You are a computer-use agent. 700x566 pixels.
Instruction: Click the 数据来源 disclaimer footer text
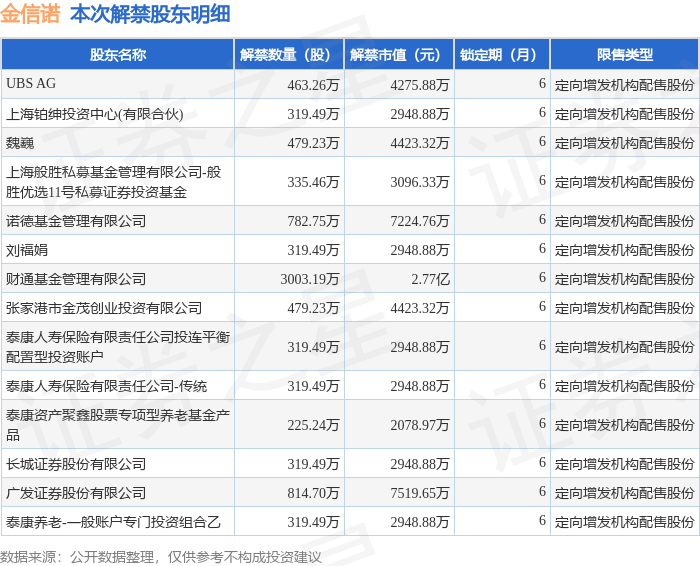(161, 556)
